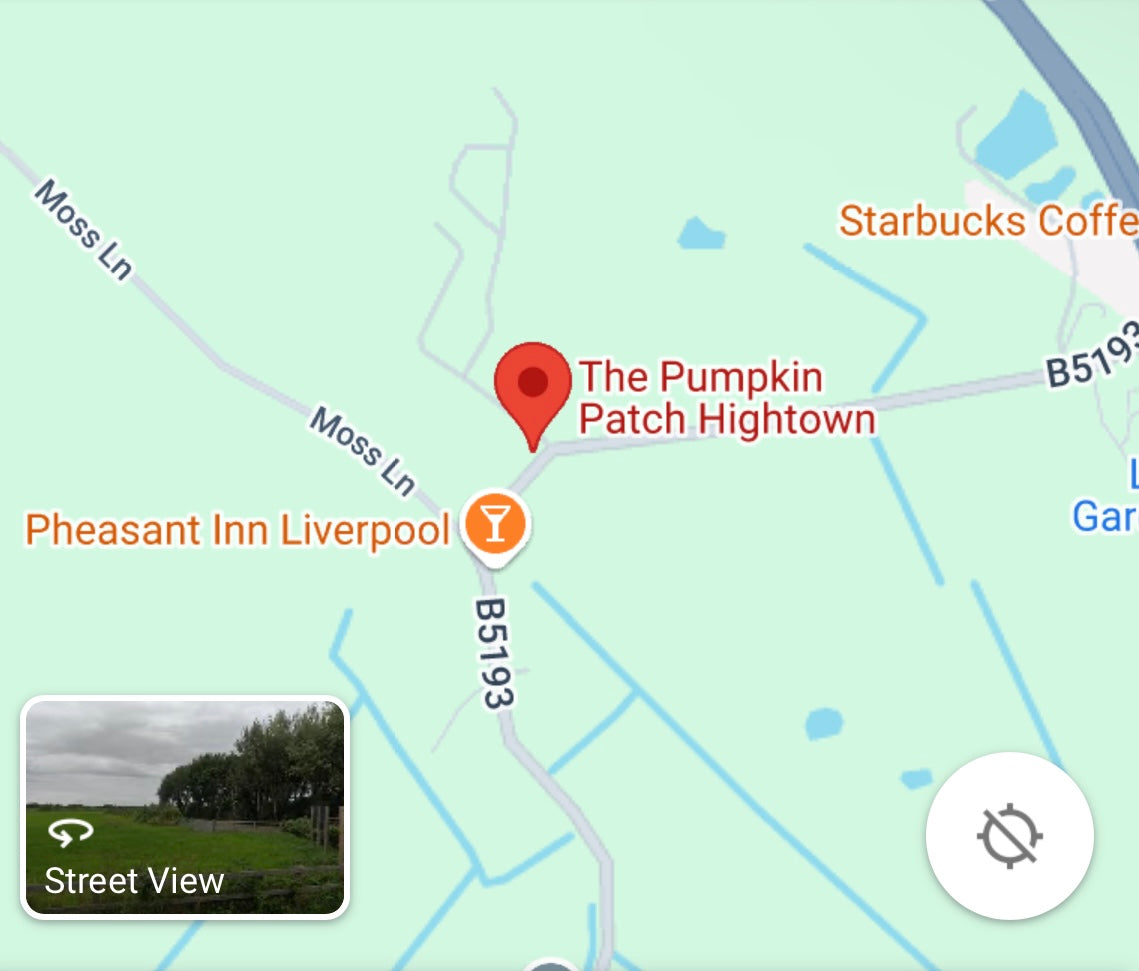Viewport: 1139px width, 971px height.
Task: Select the orange cocktail bar marker
Action: click(x=495, y=526)
